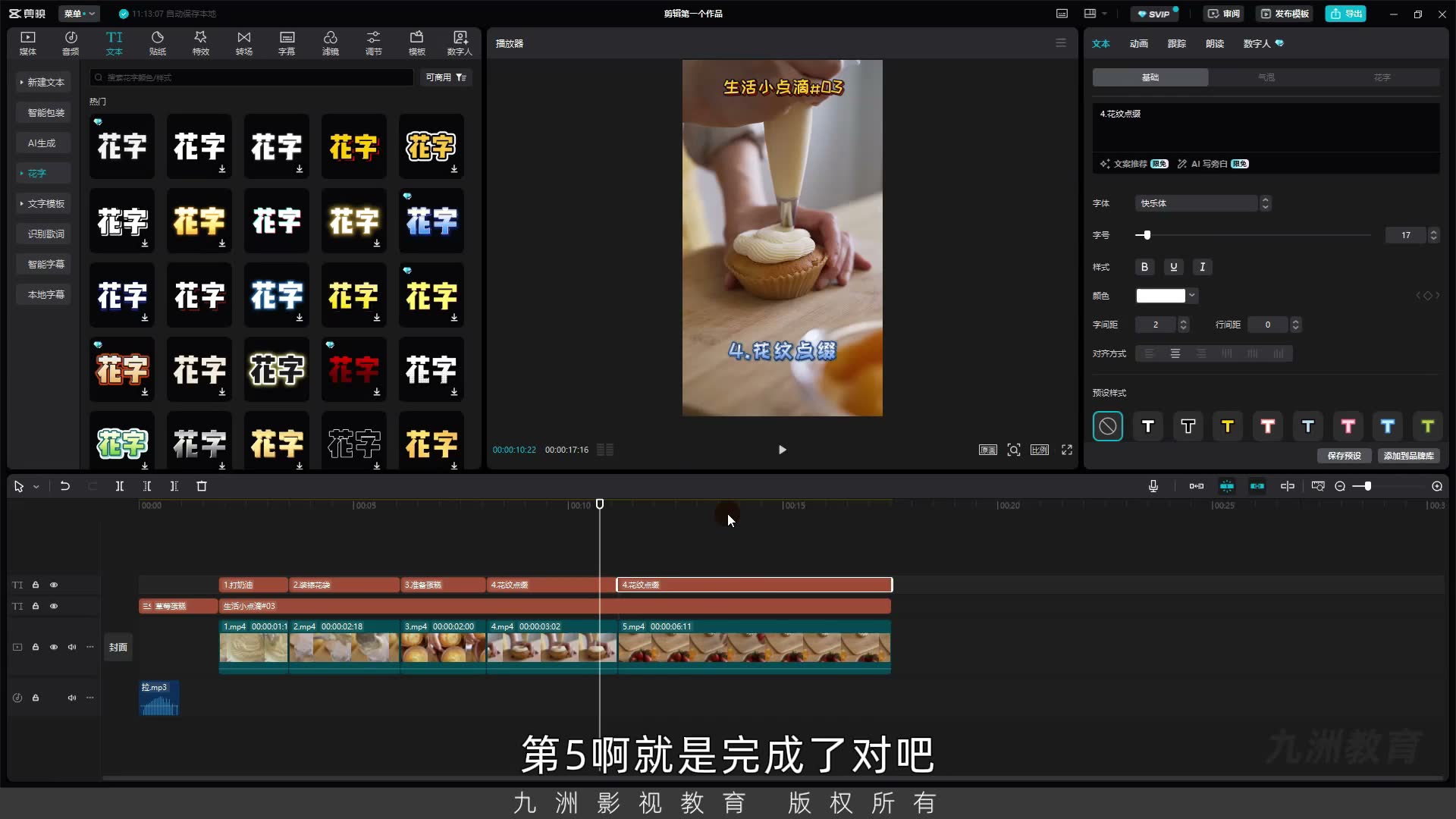Open the 调节 adjustment panel
Screen dimensions: 1456x819
pyautogui.click(x=374, y=43)
